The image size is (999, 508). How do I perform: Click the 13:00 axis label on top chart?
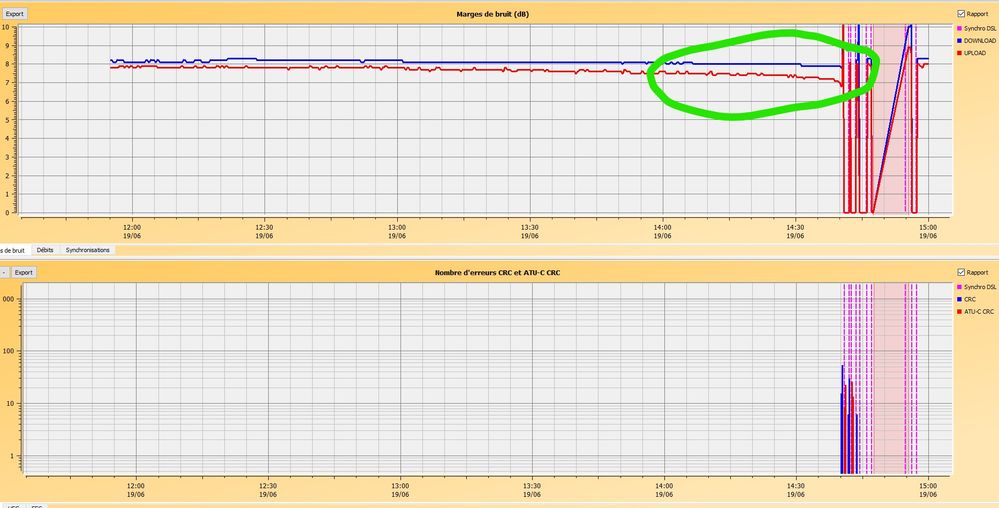(x=397, y=231)
